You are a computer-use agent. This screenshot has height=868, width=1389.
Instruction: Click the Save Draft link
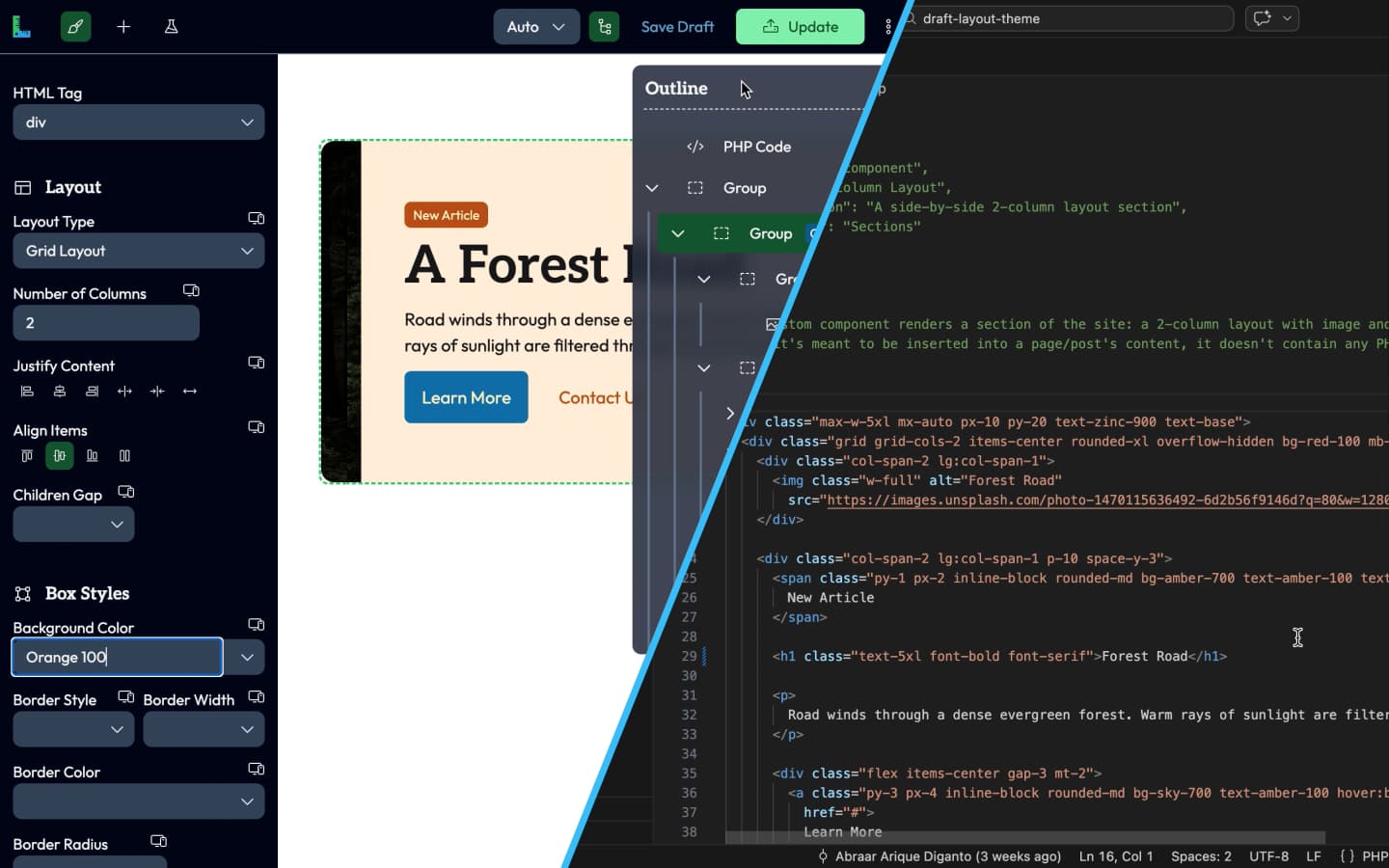[x=677, y=27]
